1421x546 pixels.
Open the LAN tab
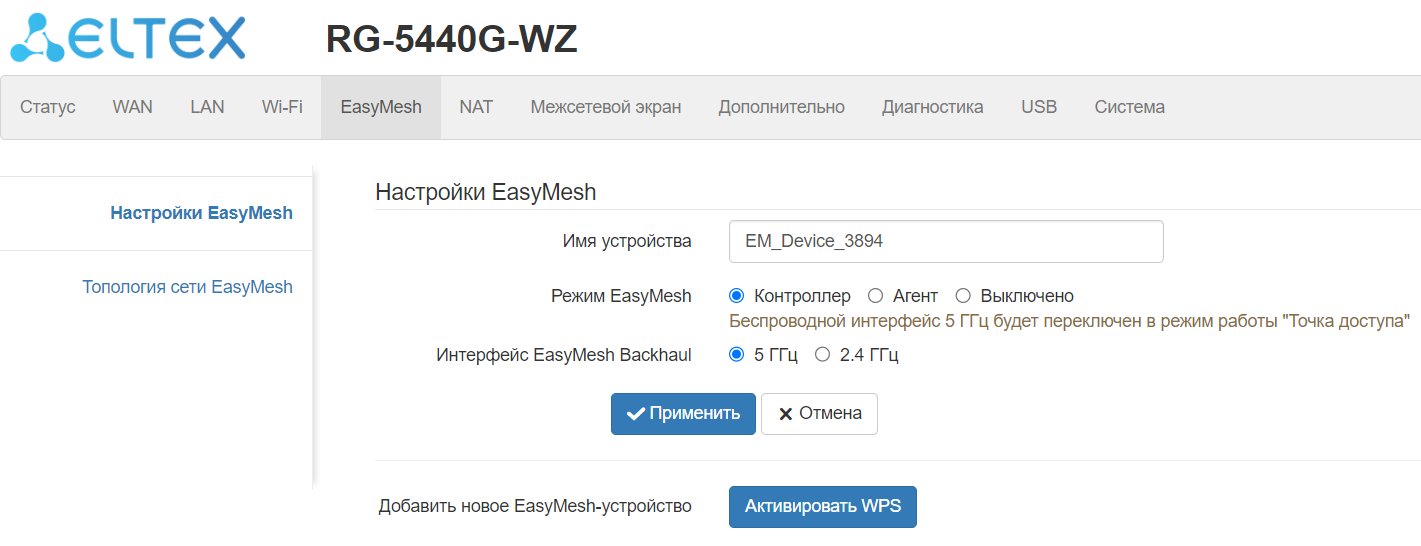(207, 107)
